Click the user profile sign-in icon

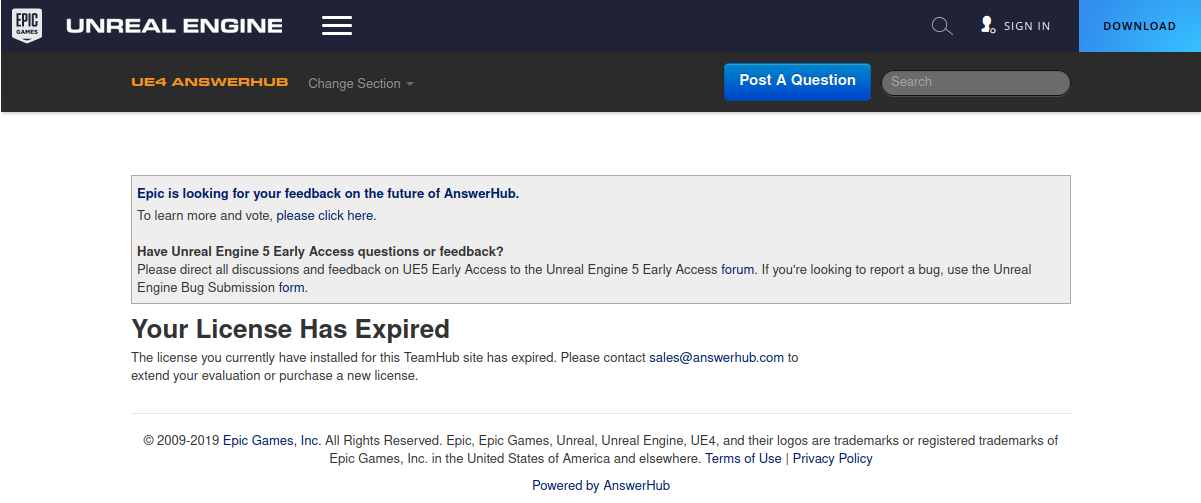(987, 25)
